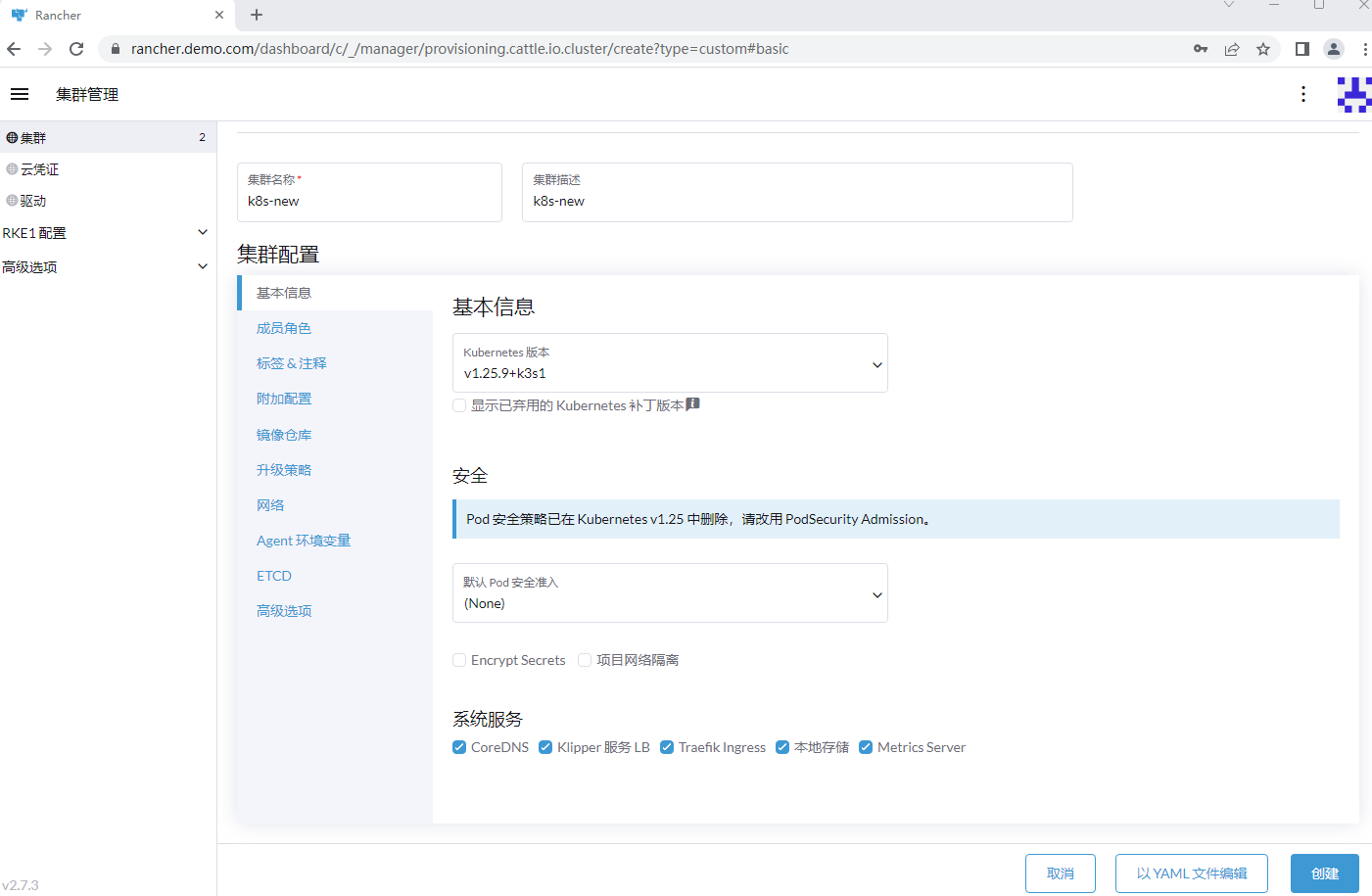Switch to the ETCD tab
This screenshot has width=1372, height=896.
click(x=274, y=576)
